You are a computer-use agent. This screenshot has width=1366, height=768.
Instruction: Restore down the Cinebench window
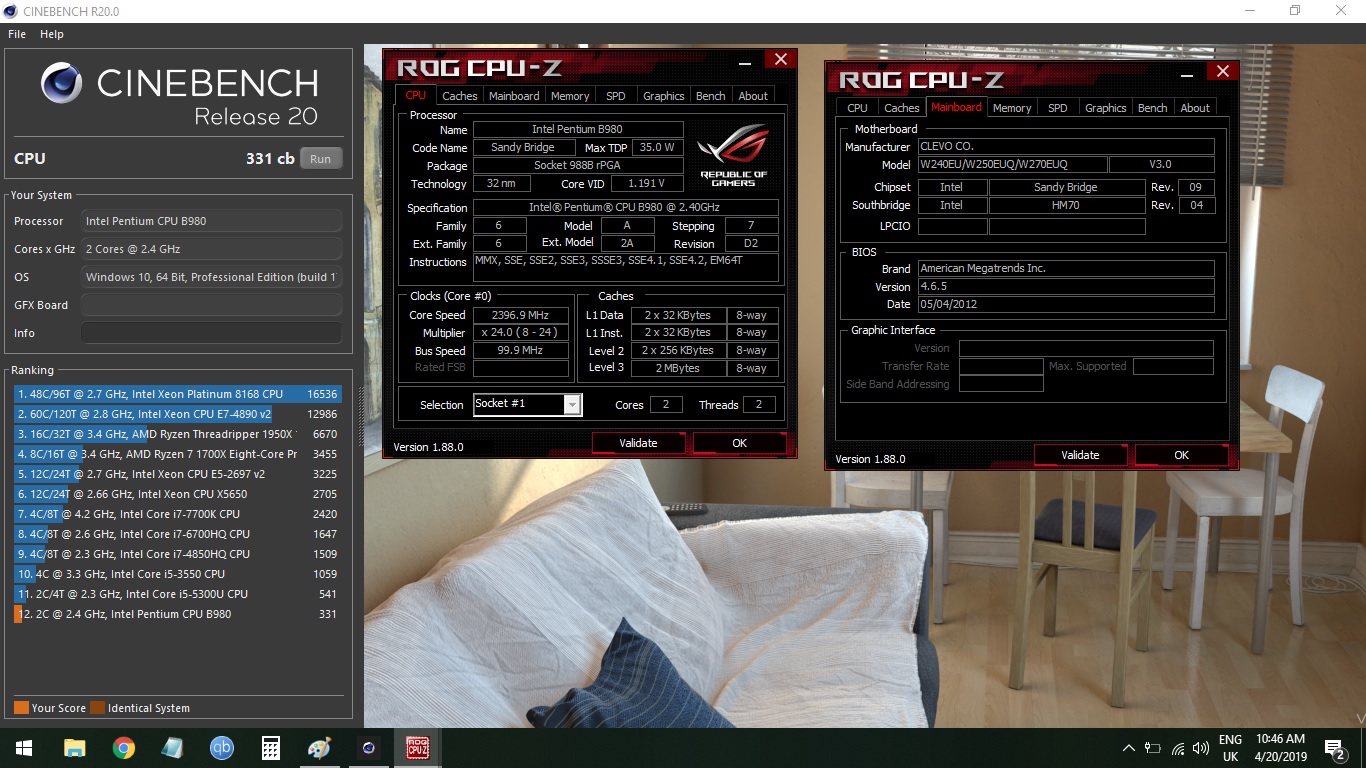click(1295, 10)
